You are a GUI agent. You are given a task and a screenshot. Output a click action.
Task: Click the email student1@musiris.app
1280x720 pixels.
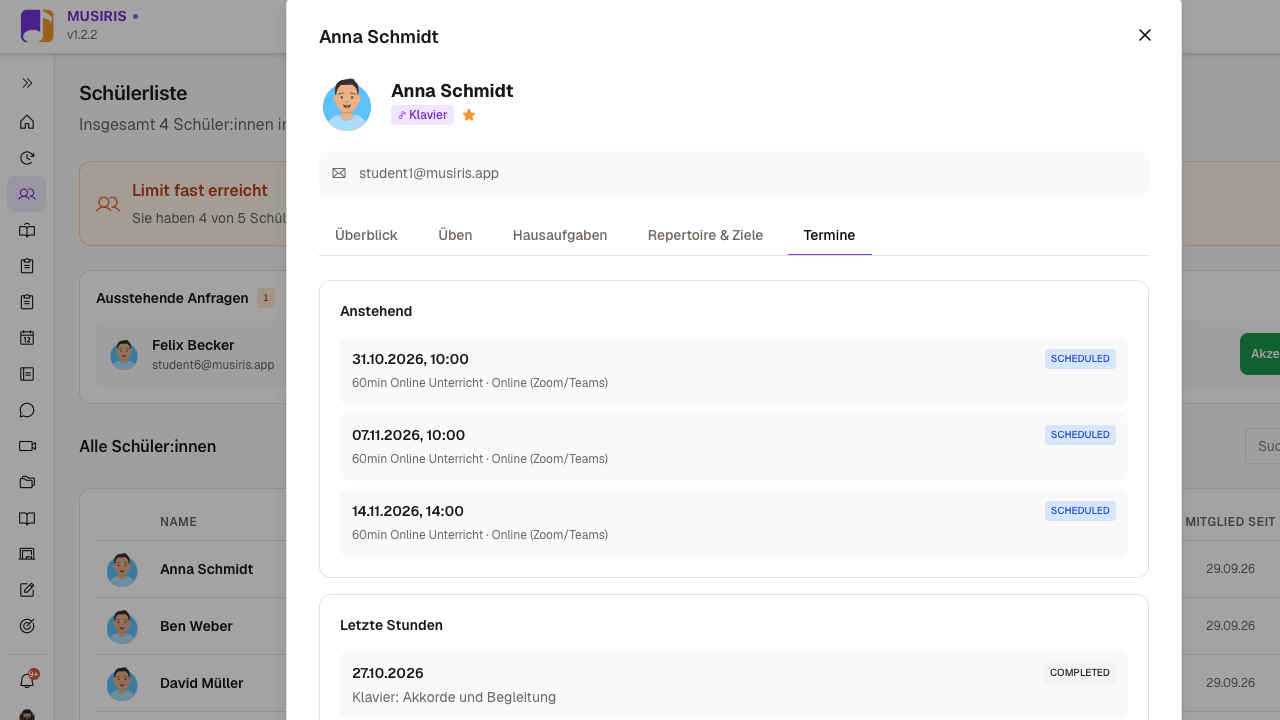(429, 173)
